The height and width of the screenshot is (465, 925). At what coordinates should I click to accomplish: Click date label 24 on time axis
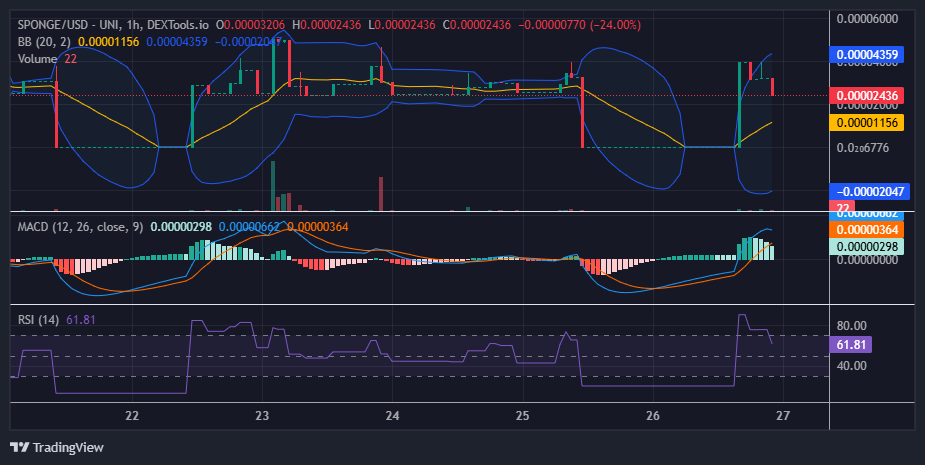(x=392, y=415)
